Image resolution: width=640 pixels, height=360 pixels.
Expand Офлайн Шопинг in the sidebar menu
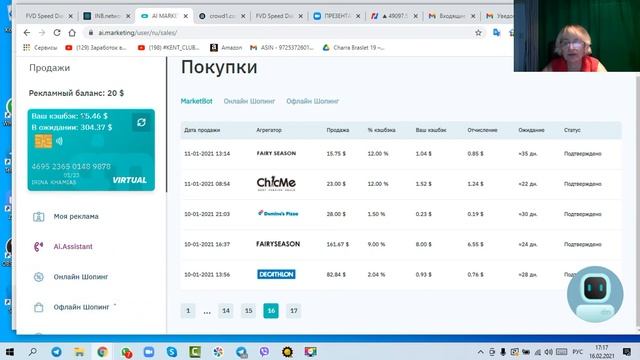click(81, 307)
